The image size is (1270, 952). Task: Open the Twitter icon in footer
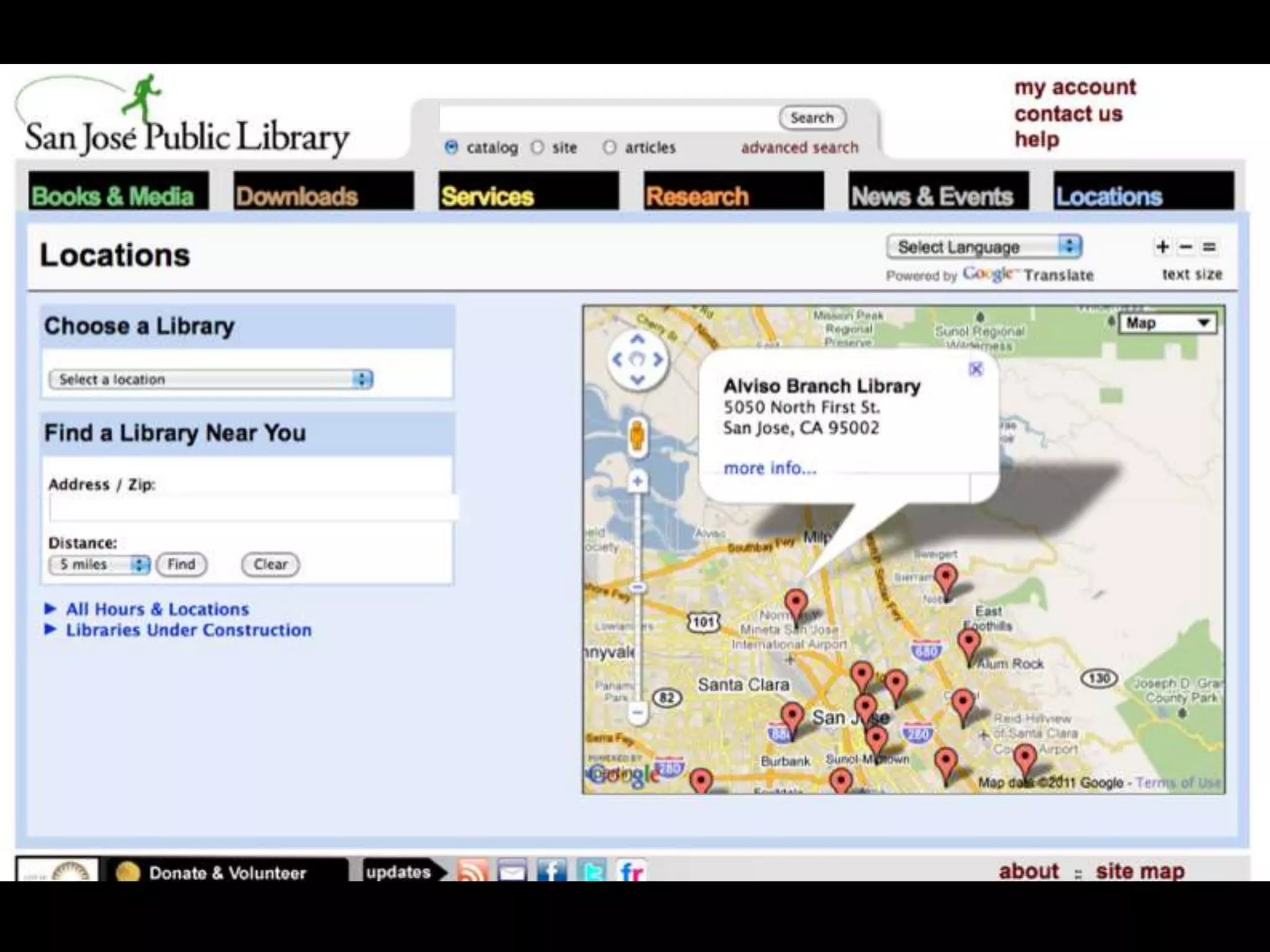point(591,871)
